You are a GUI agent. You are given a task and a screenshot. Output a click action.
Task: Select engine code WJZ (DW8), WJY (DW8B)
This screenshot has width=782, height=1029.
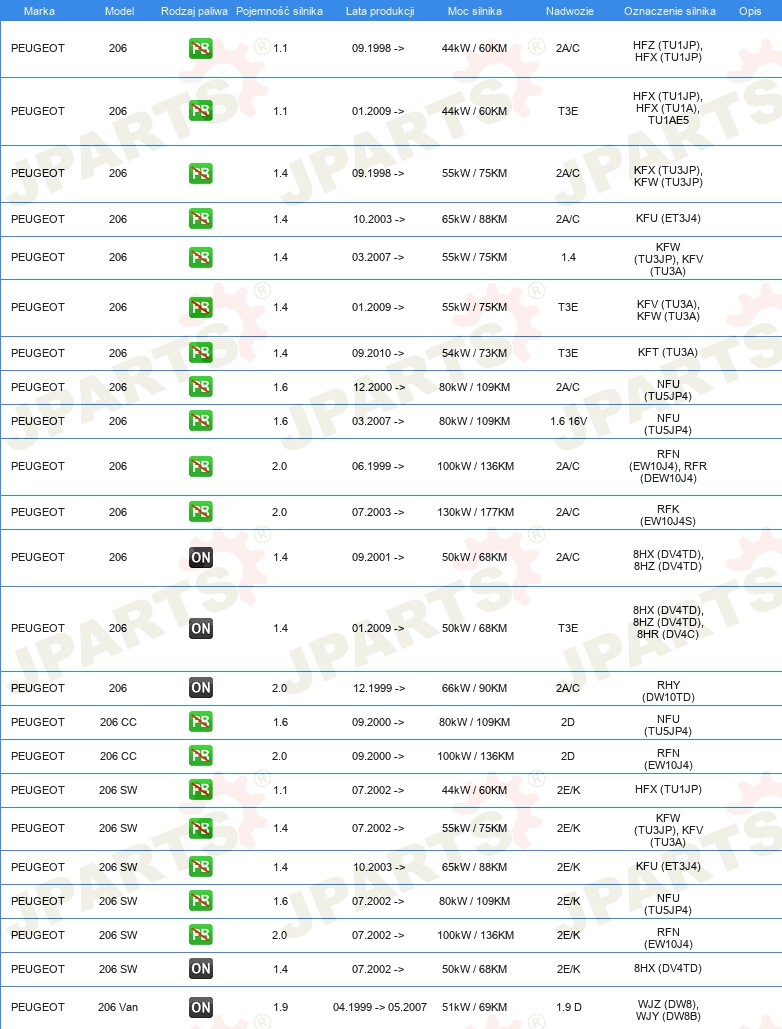click(x=668, y=1011)
